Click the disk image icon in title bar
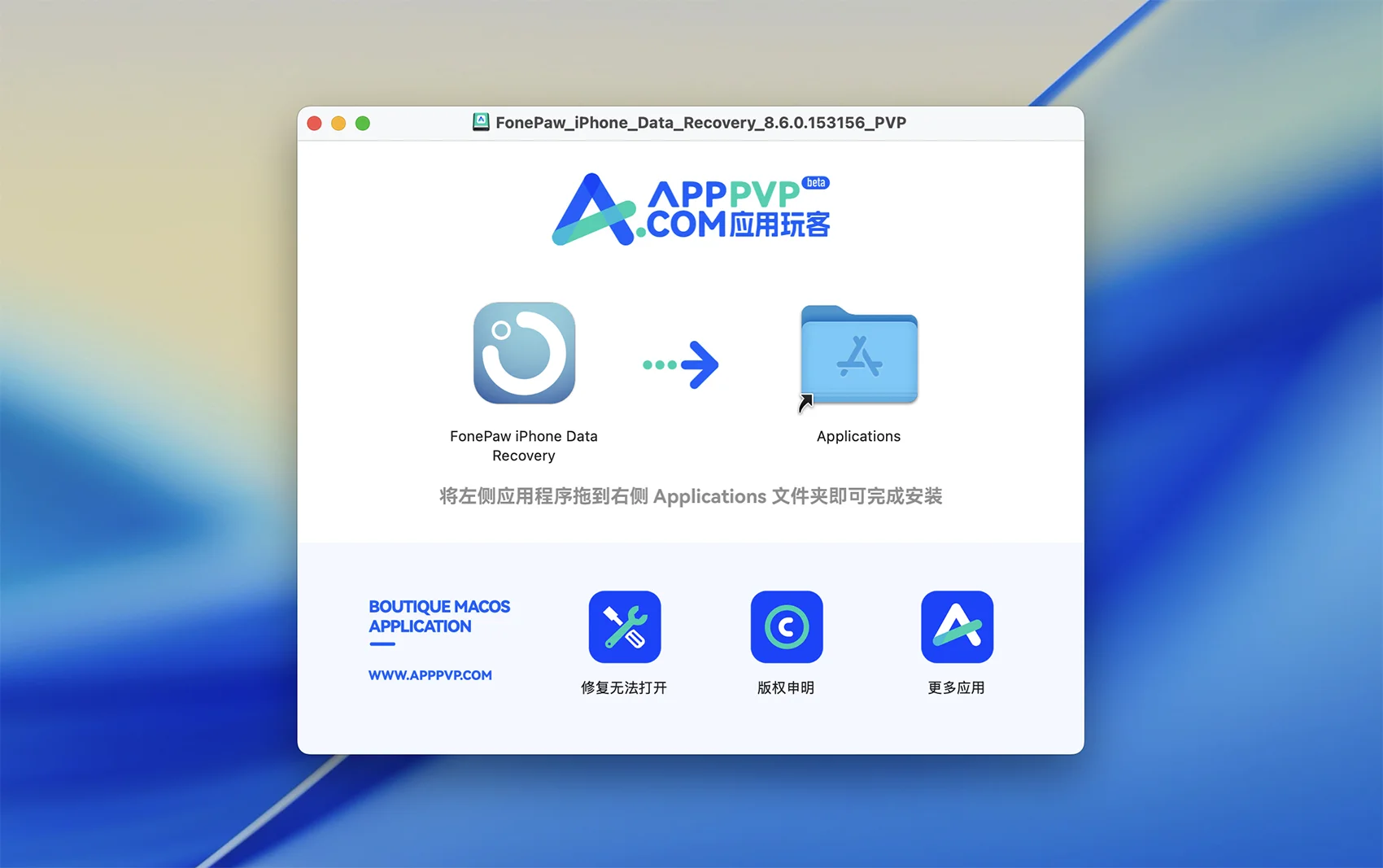This screenshot has height=868, width=1383. tap(481, 122)
